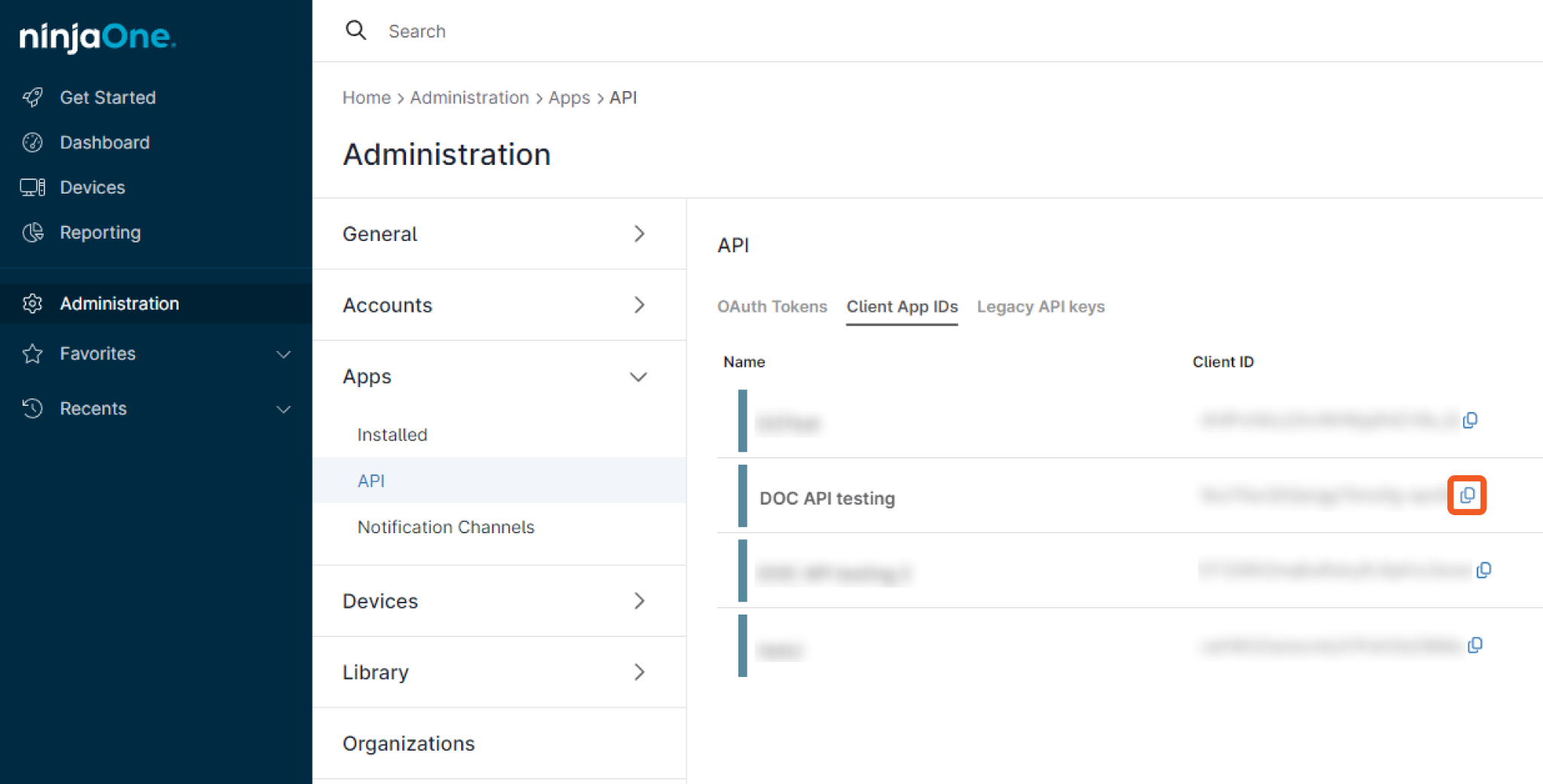Click the Administration gear icon
This screenshot has width=1543, height=784.
point(32,304)
